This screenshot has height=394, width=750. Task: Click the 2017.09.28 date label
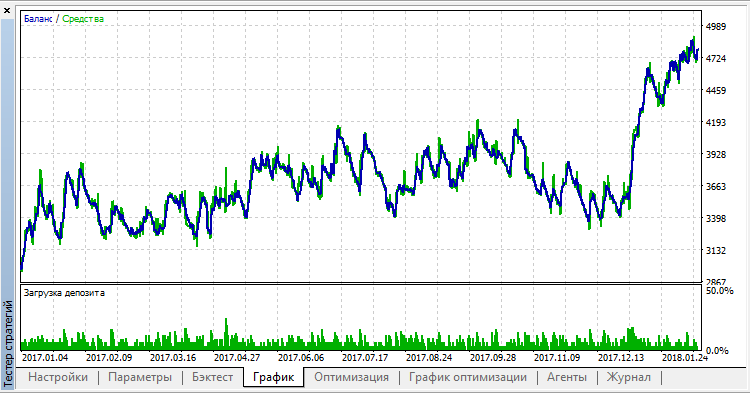(x=493, y=357)
